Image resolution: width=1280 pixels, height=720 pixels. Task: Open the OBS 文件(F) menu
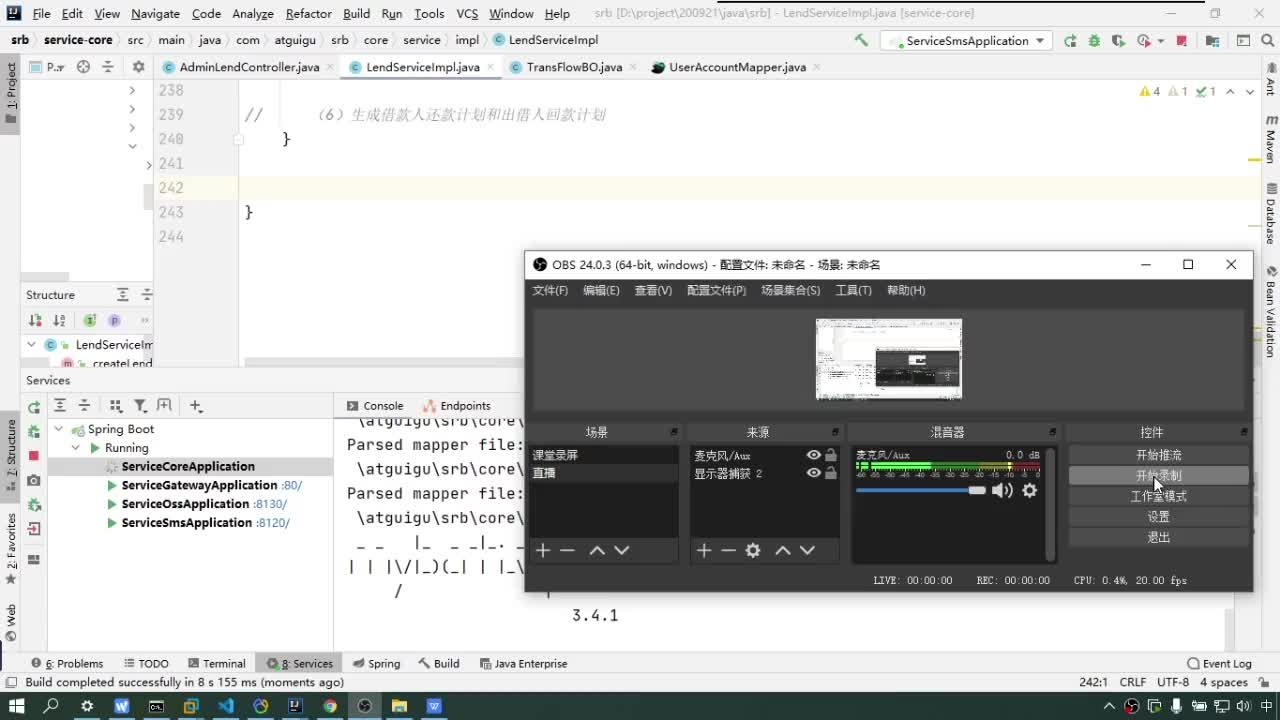[x=550, y=290]
